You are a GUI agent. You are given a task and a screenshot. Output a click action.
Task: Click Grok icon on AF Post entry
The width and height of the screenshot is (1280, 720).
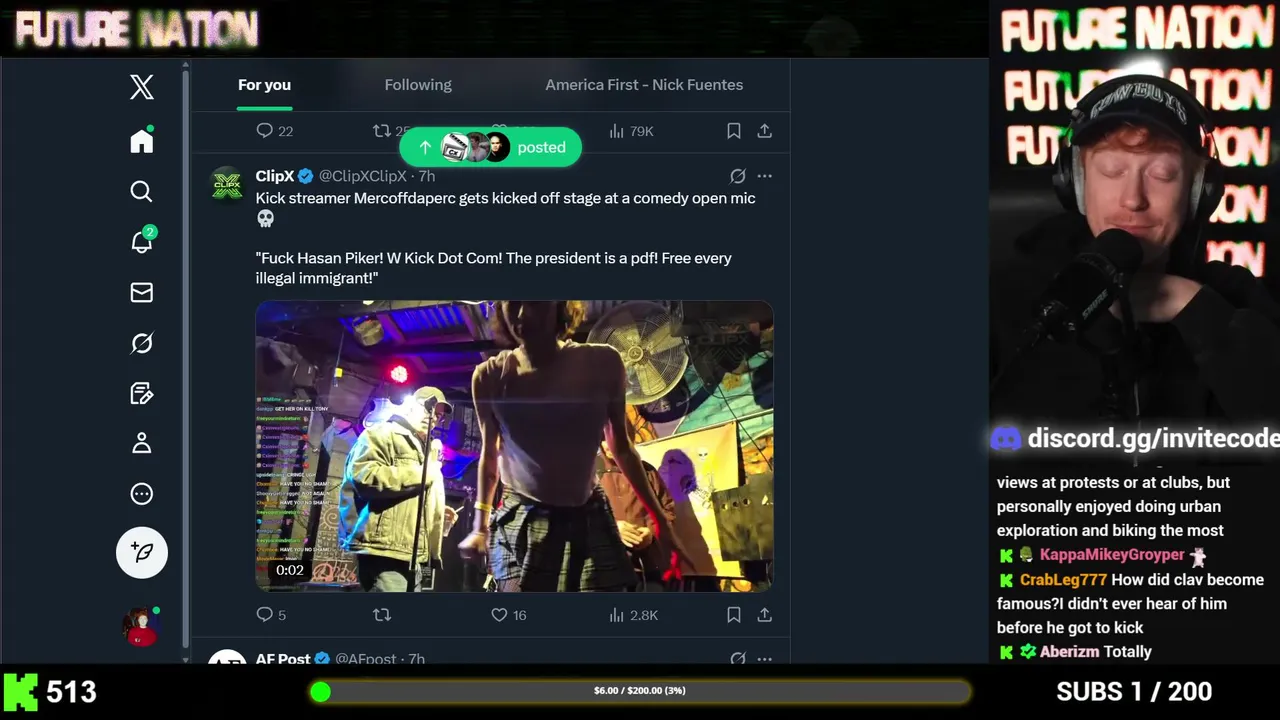(737, 659)
